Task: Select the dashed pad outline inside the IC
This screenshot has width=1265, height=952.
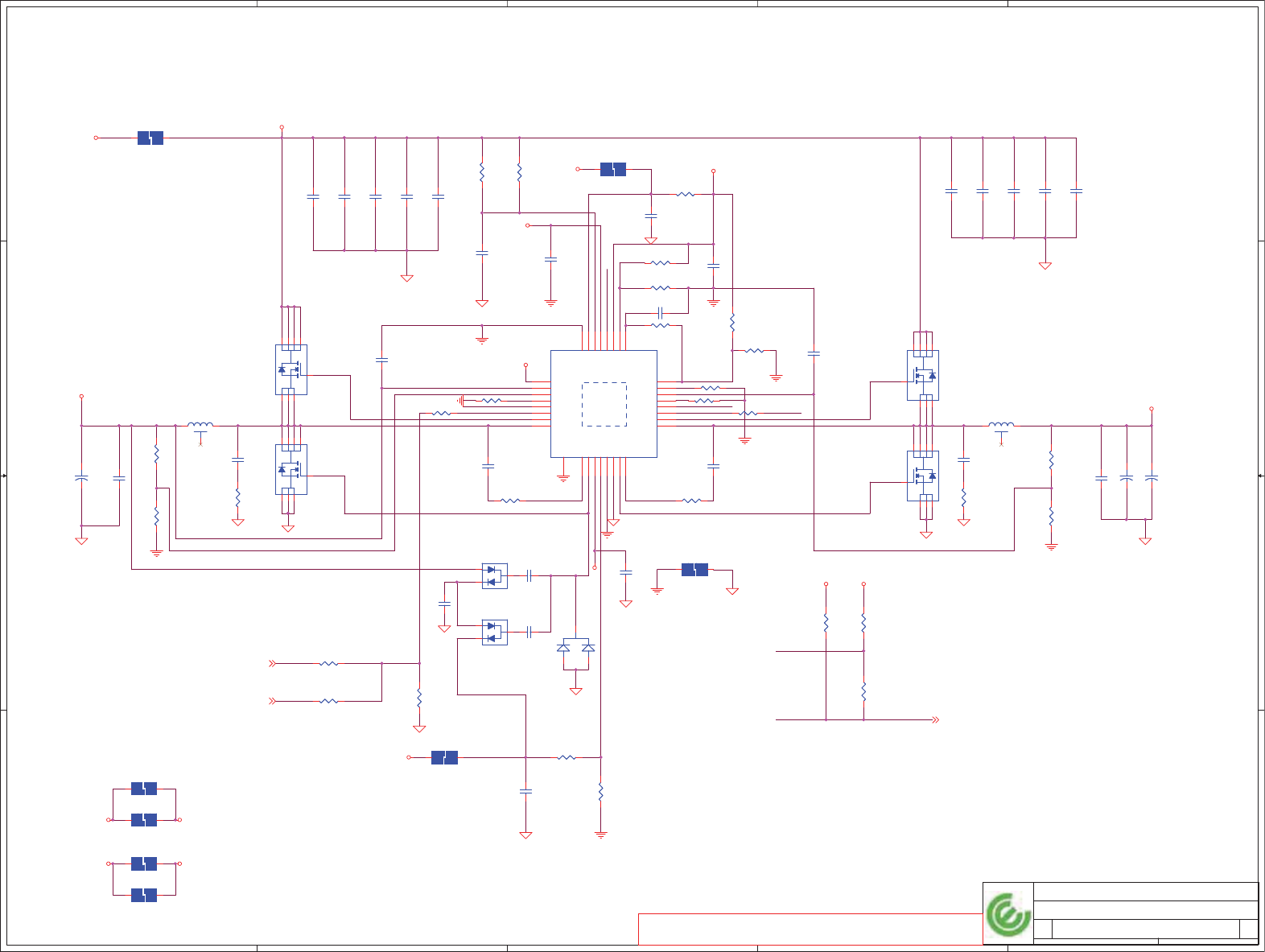Action: coord(604,404)
